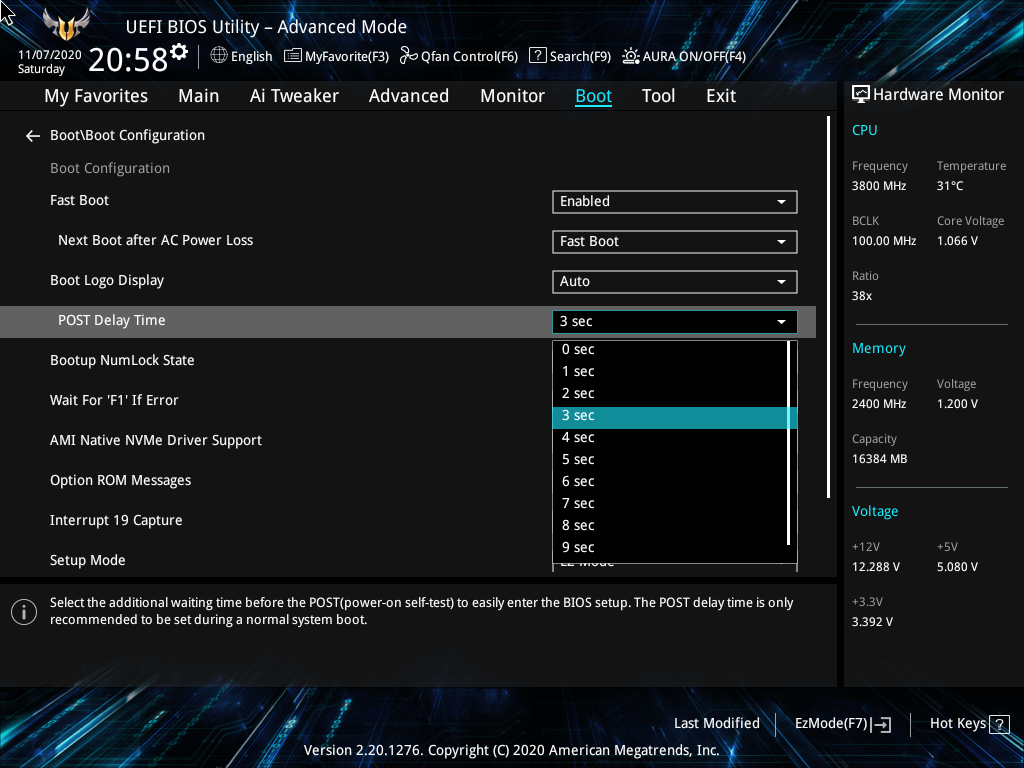Select 9 sec from the list
1024x768 pixels.
pos(671,548)
